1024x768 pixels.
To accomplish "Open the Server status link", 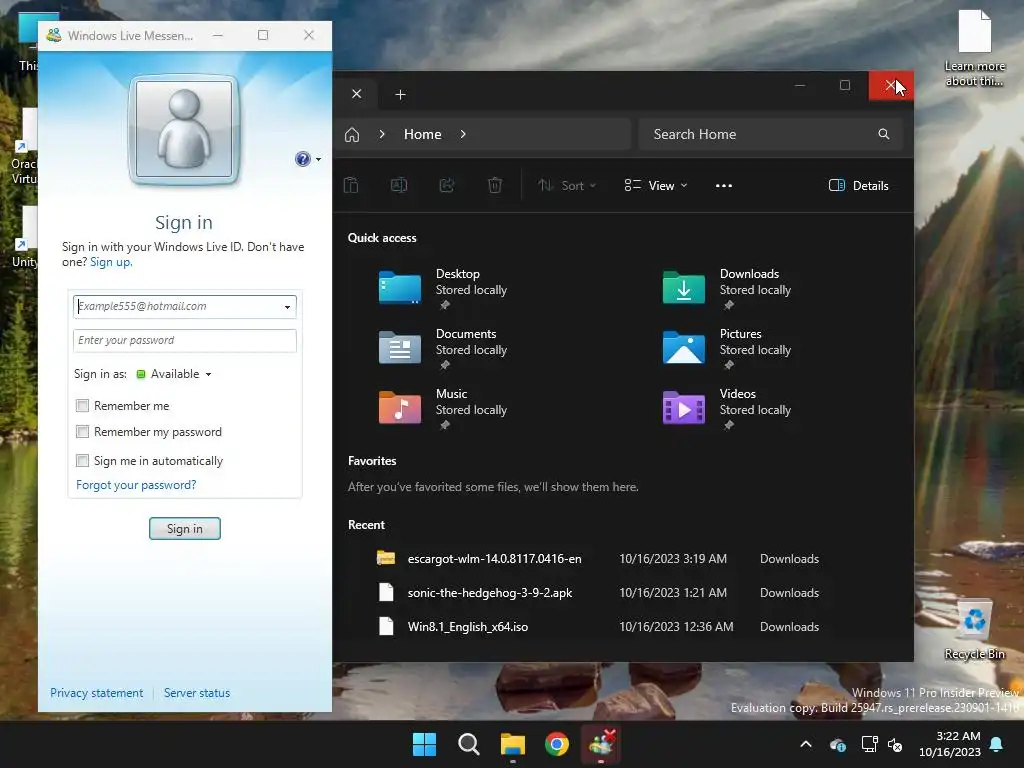I will [x=197, y=693].
